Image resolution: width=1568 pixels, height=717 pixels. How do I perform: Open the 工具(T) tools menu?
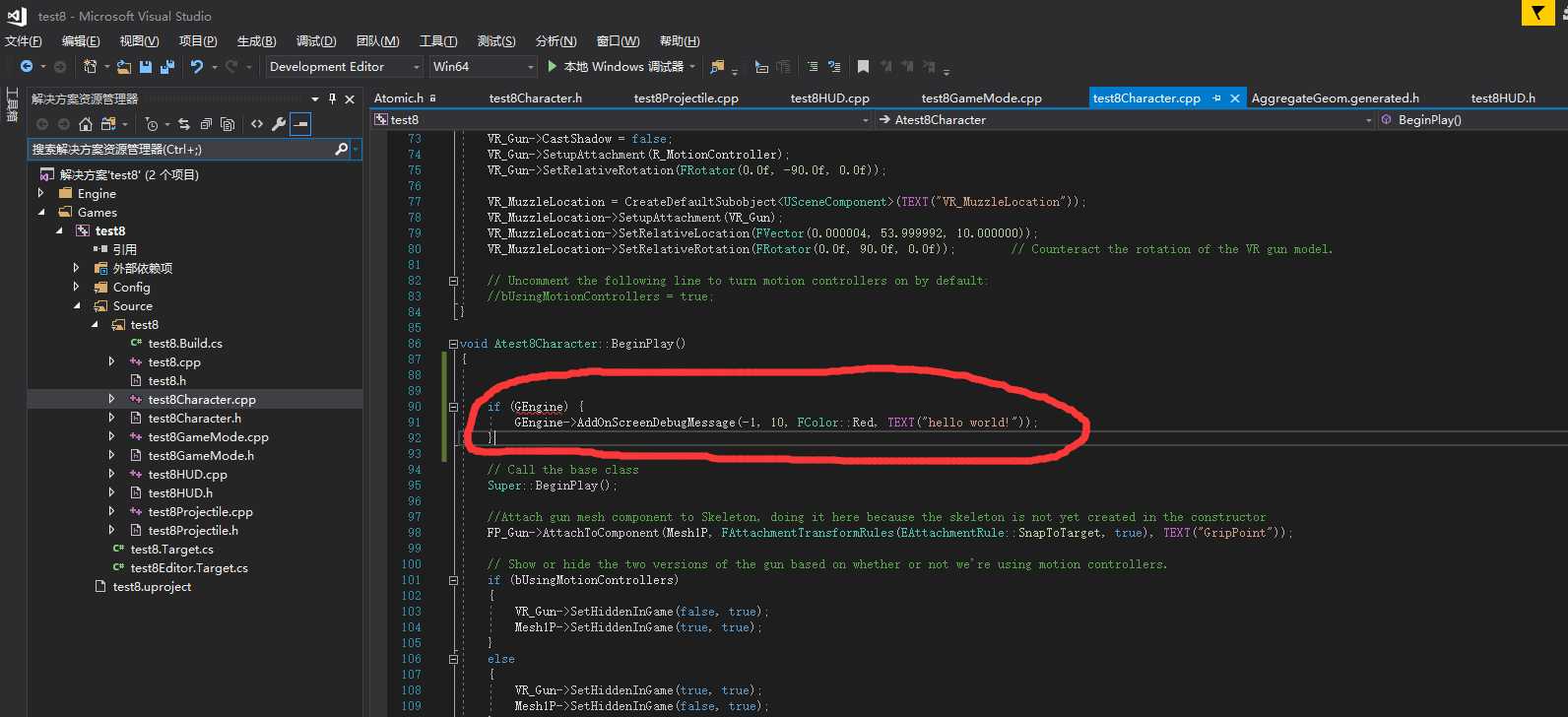click(x=438, y=40)
